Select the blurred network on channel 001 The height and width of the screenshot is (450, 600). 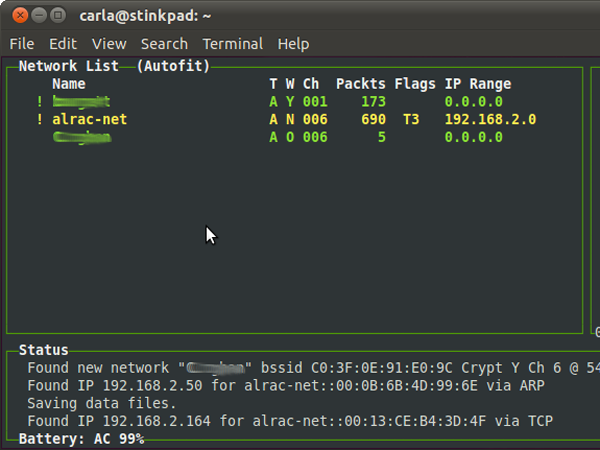(x=270, y=102)
